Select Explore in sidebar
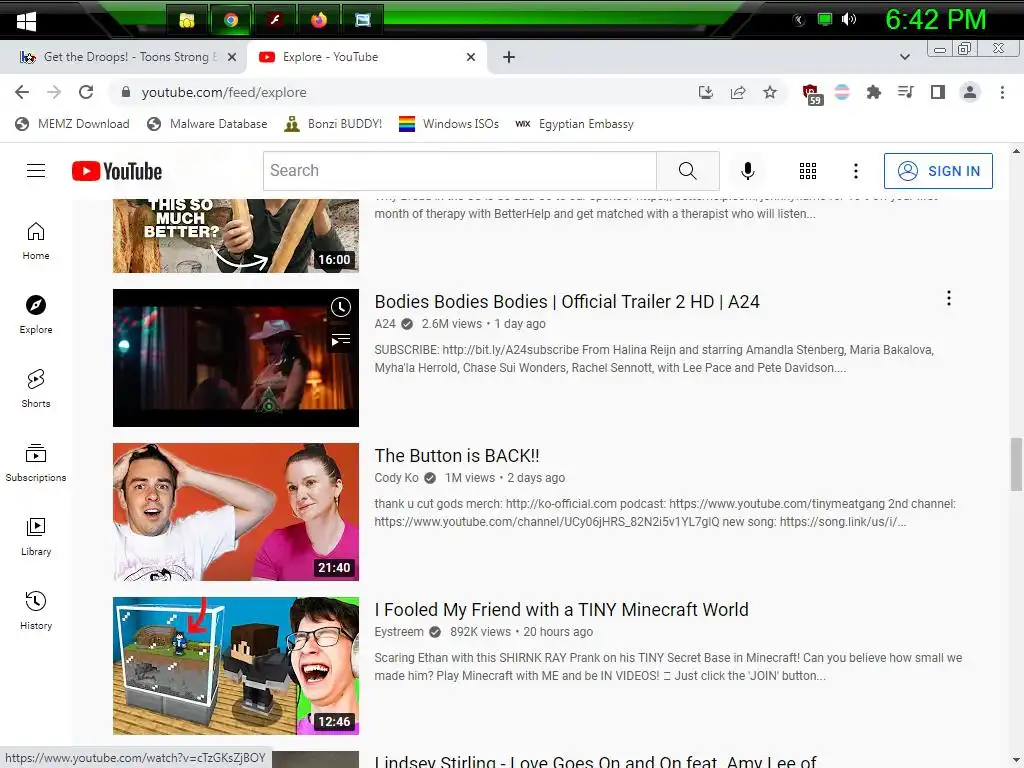Viewport: 1024px width, 768px height. (36, 315)
